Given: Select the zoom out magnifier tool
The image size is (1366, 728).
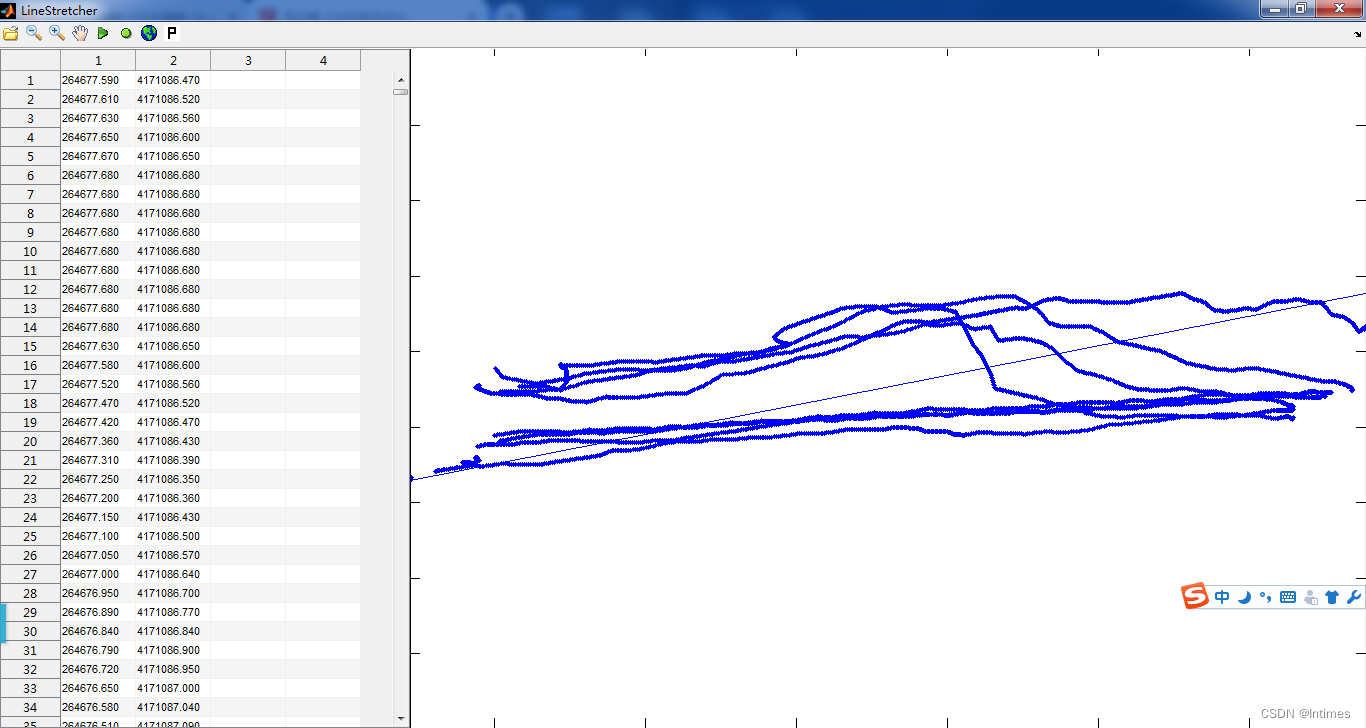Looking at the screenshot, I should [x=32, y=32].
